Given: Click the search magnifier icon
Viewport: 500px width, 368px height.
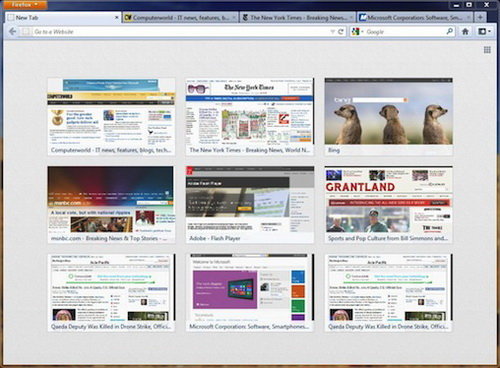Looking at the screenshot, I should pos(449,31).
